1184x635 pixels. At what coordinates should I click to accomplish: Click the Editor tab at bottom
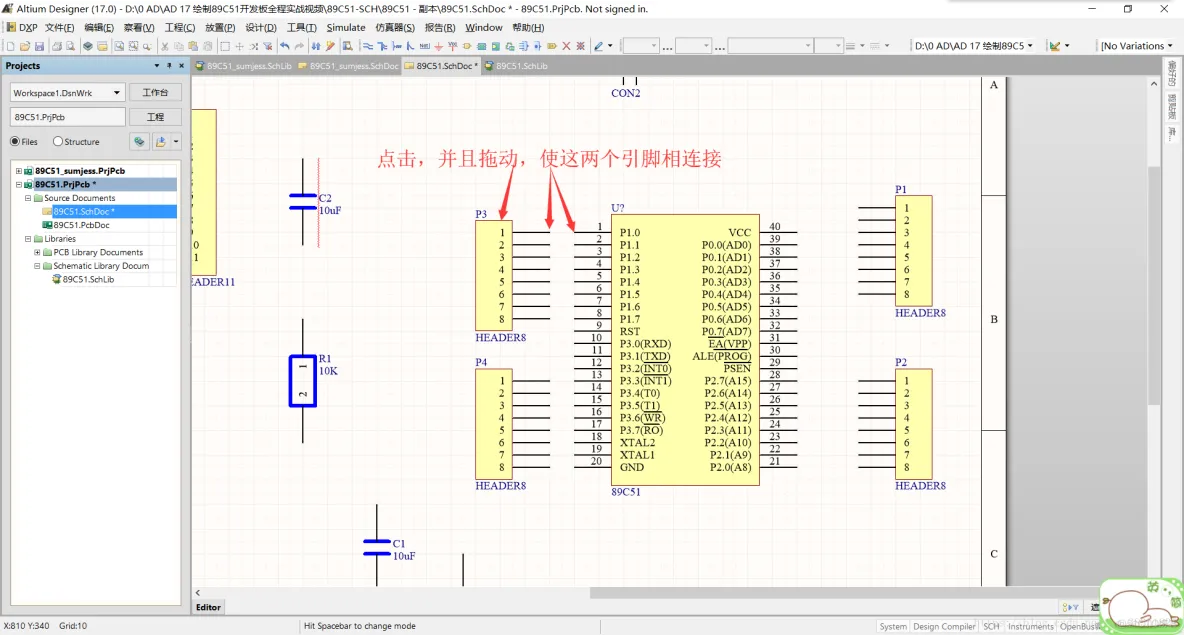(208, 607)
